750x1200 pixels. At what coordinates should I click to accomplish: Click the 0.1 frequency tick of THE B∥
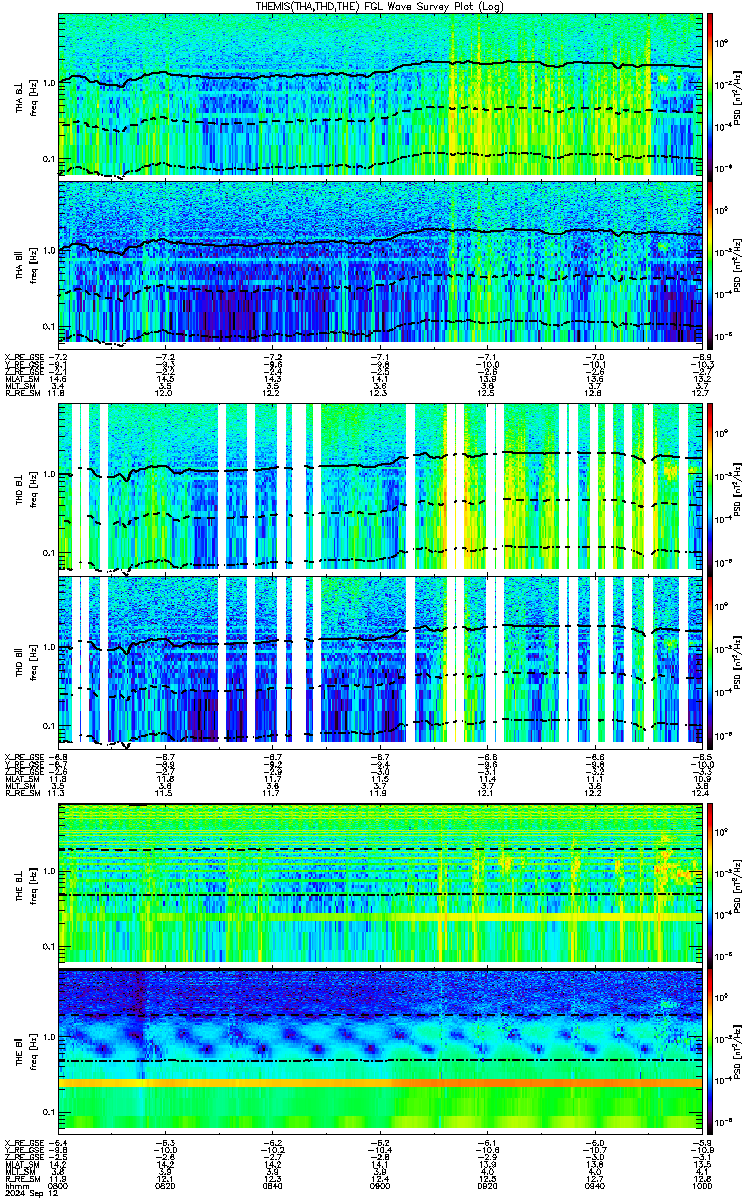[x=49, y=1112]
